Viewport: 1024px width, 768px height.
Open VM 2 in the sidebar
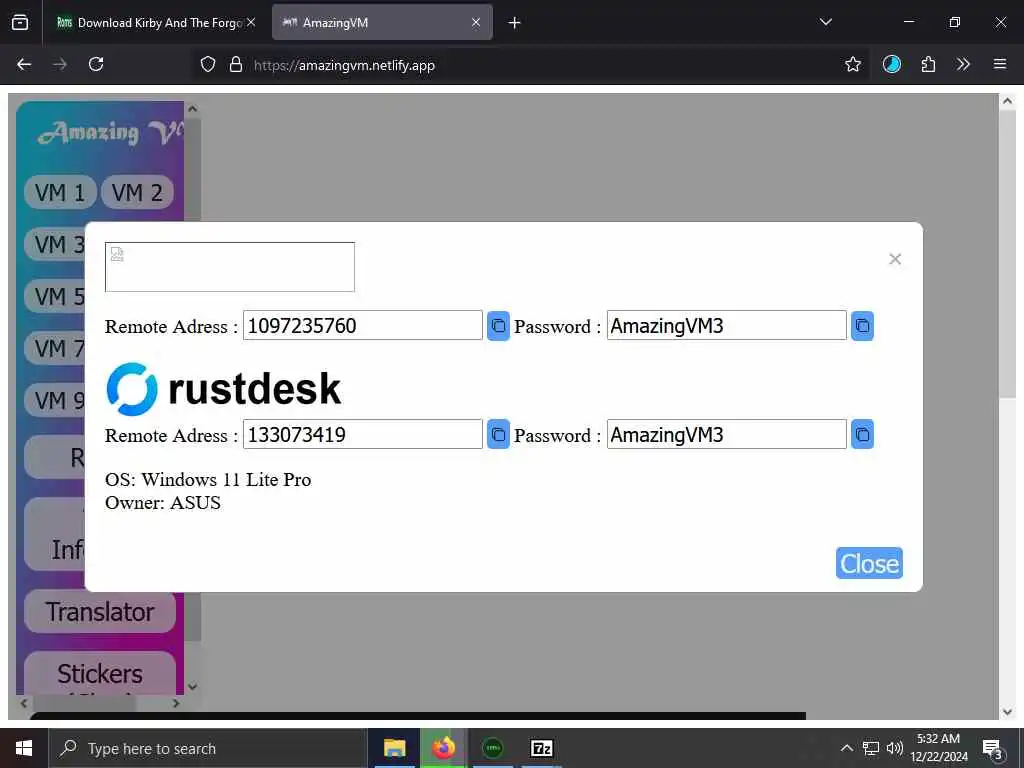point(137,193)
